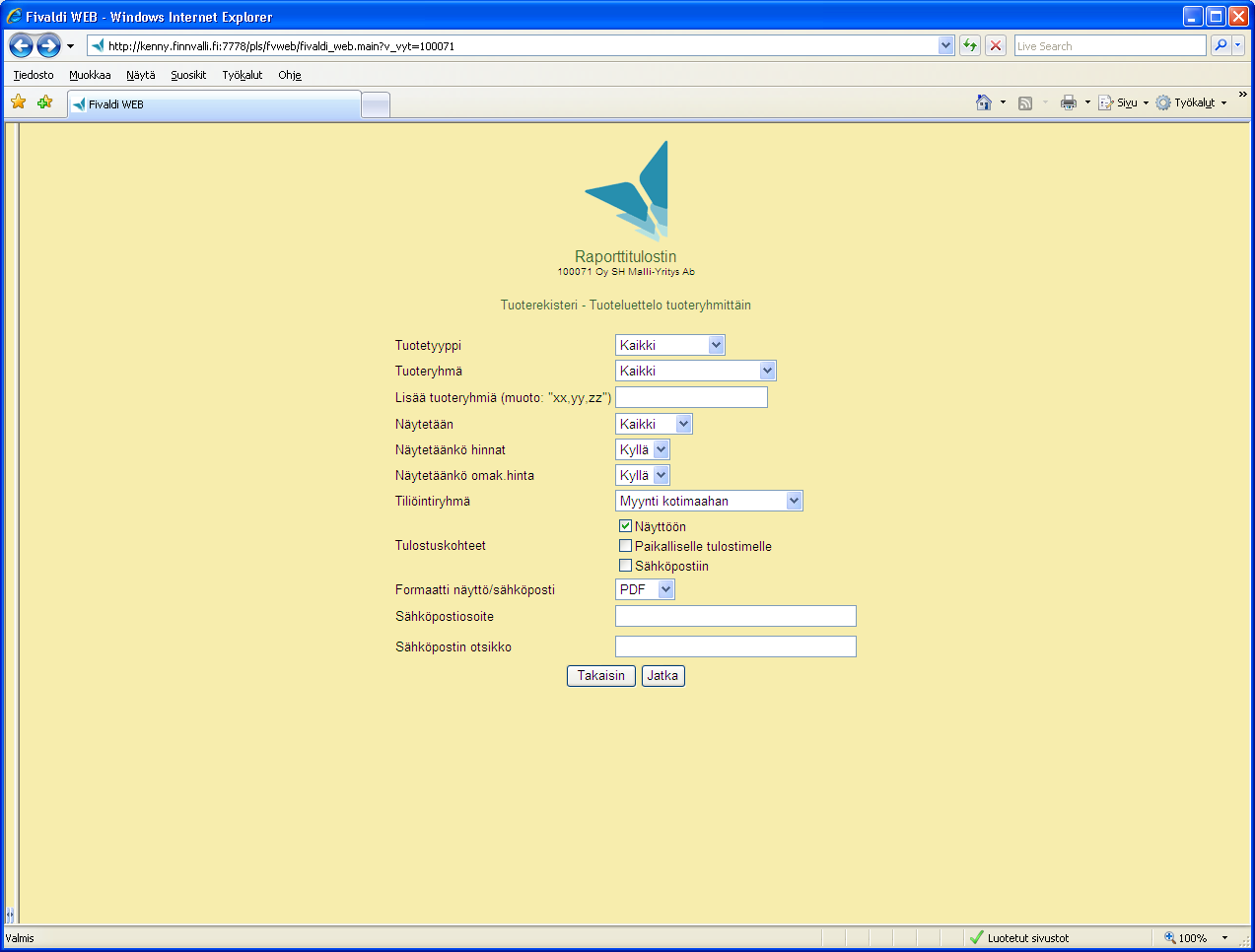Open the Formaatti PDF dropdown
Viewport: 1255px width, 952px height.
click(645, 589)
